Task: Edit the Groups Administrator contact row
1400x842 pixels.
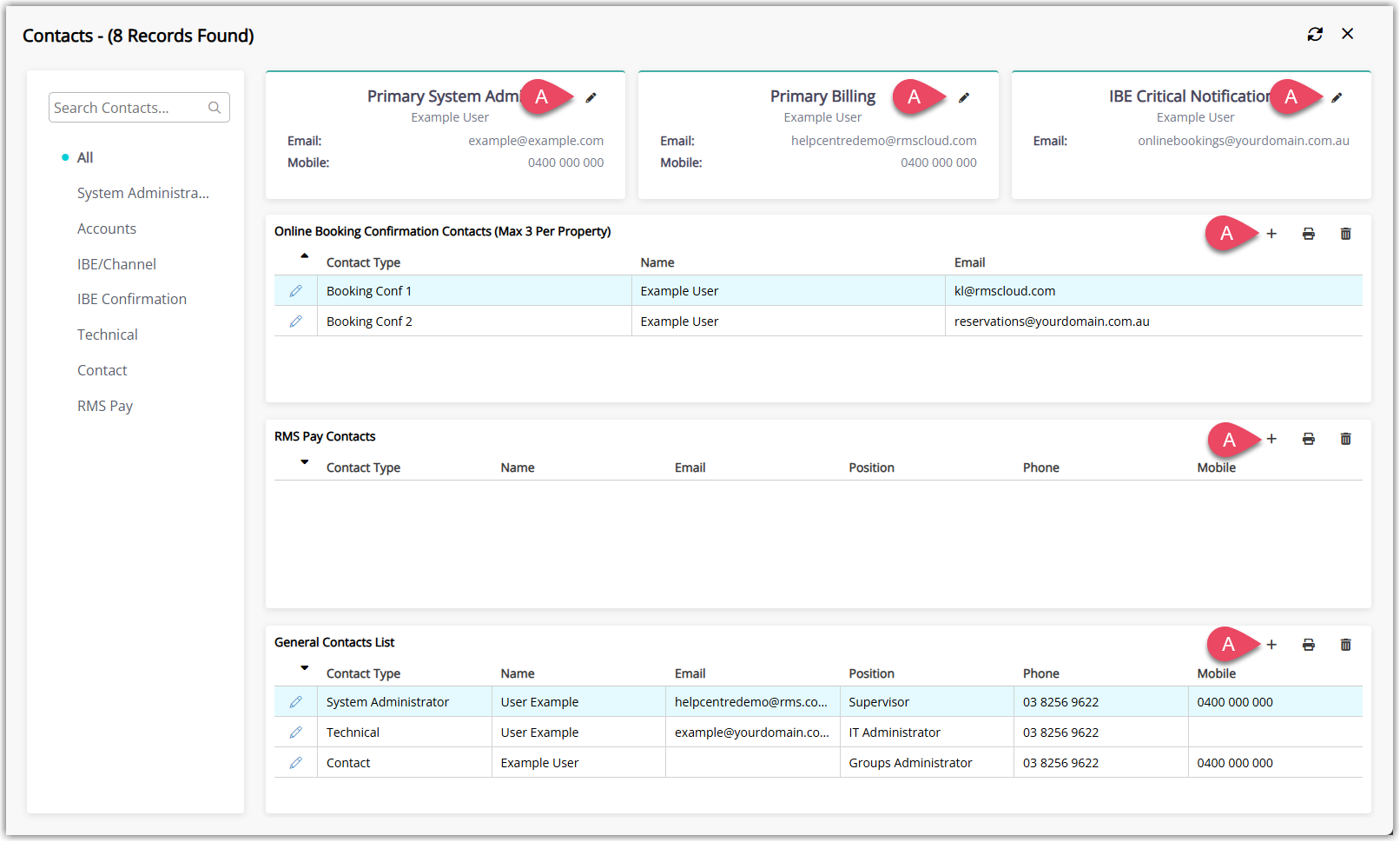Action: click(x=295, y=763)
